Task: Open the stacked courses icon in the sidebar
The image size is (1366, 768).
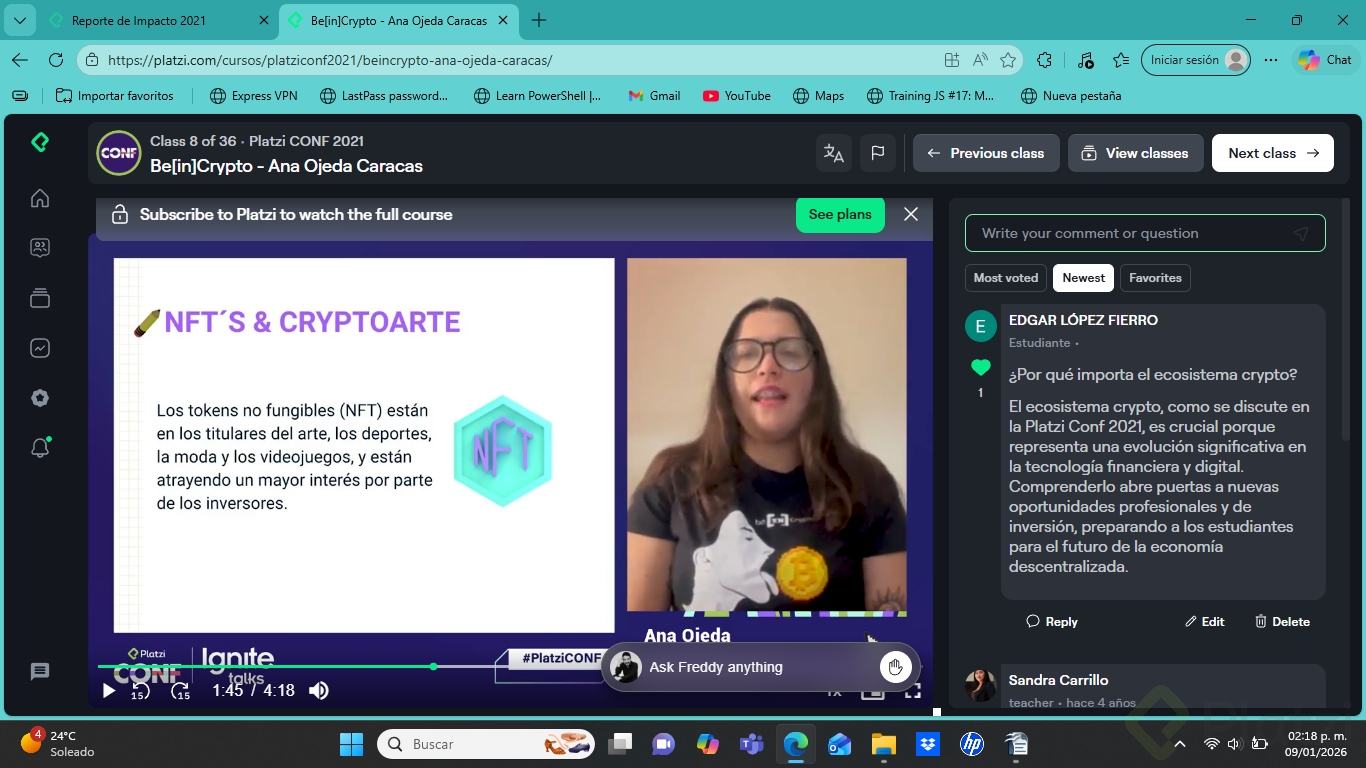Action: point(40,298)
